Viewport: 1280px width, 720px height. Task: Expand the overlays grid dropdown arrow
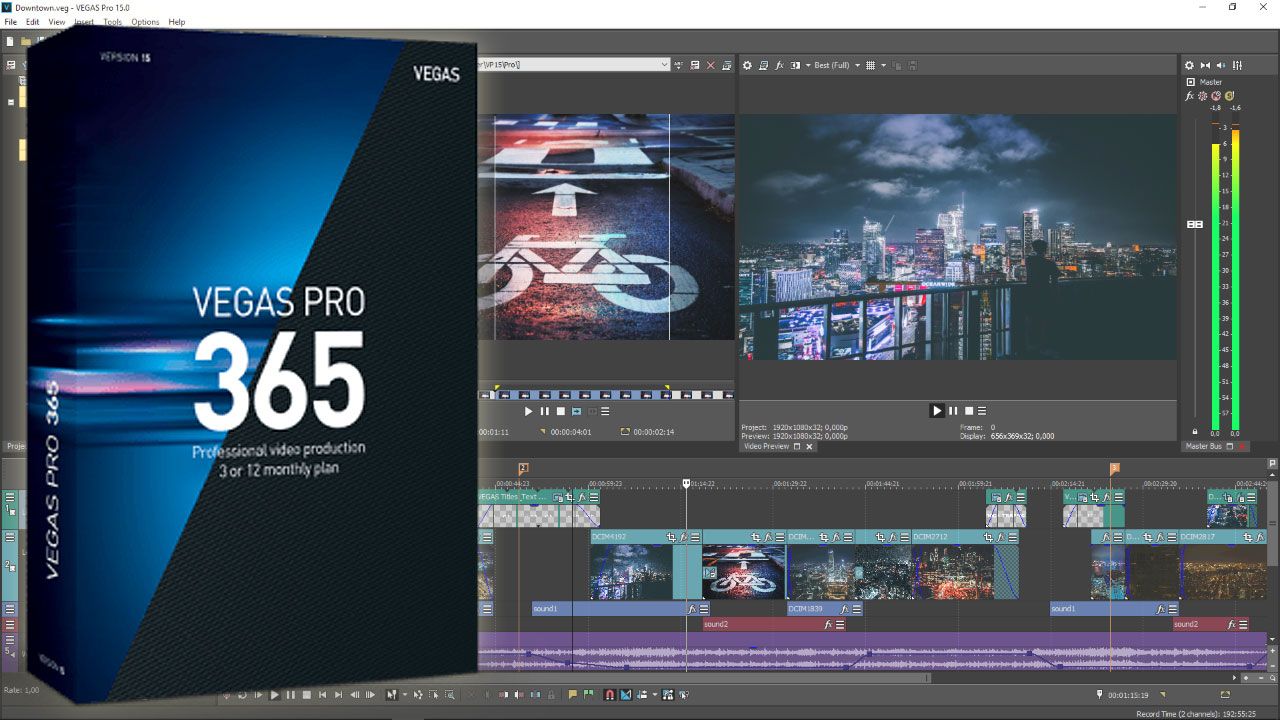pos(884,65)
